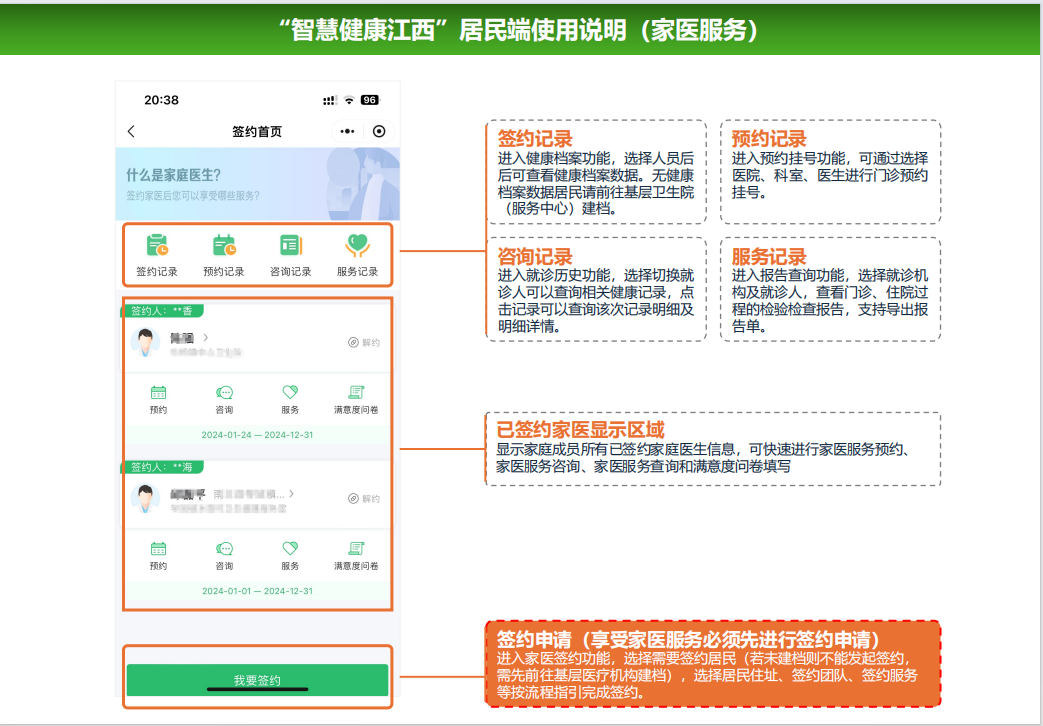Click 解约 for signer **海's doctor
Screen dimensions: 1043x726
(x=364, y=498)
